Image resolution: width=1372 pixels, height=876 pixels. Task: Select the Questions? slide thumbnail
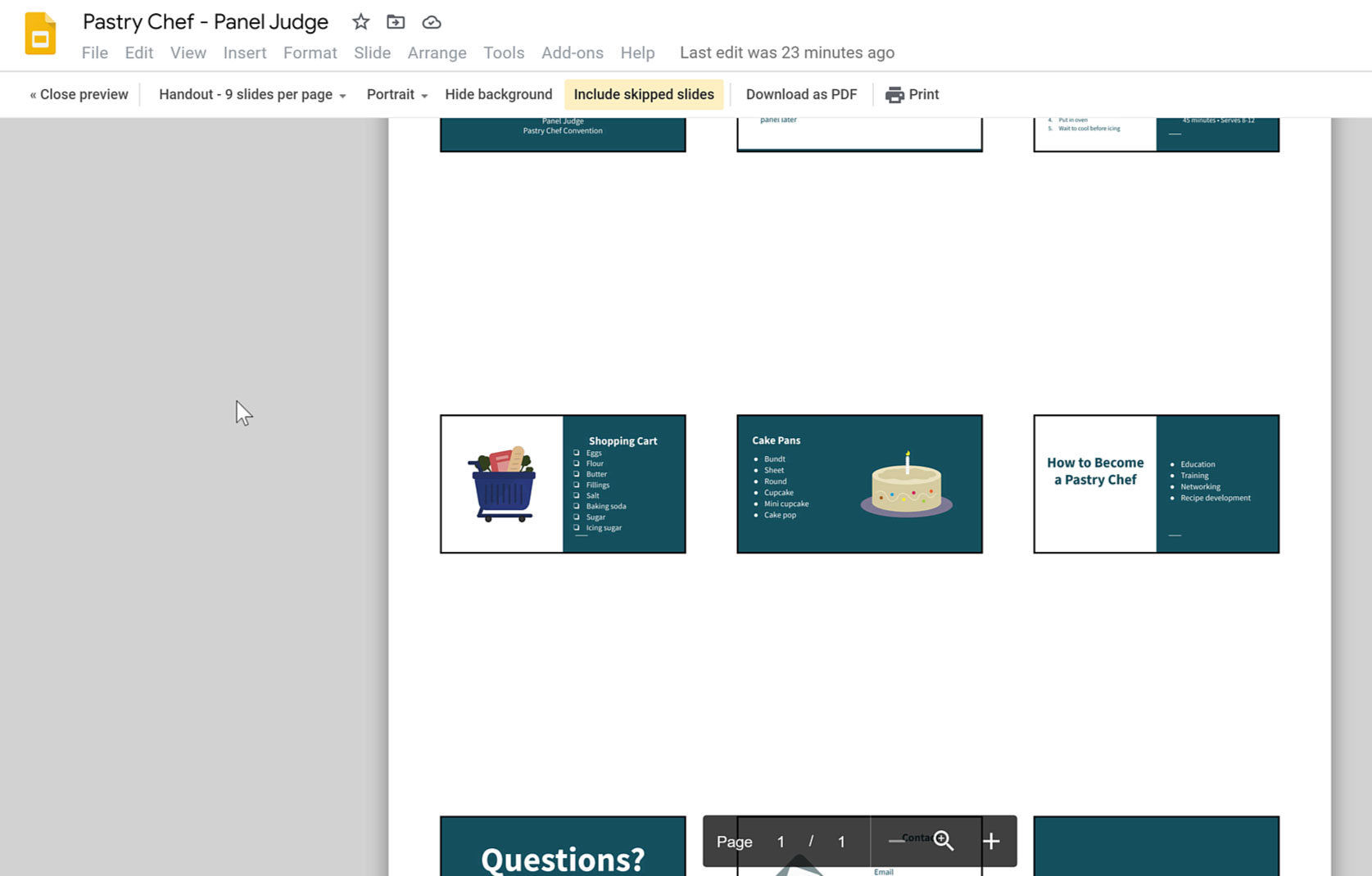[x=563, y=846]
